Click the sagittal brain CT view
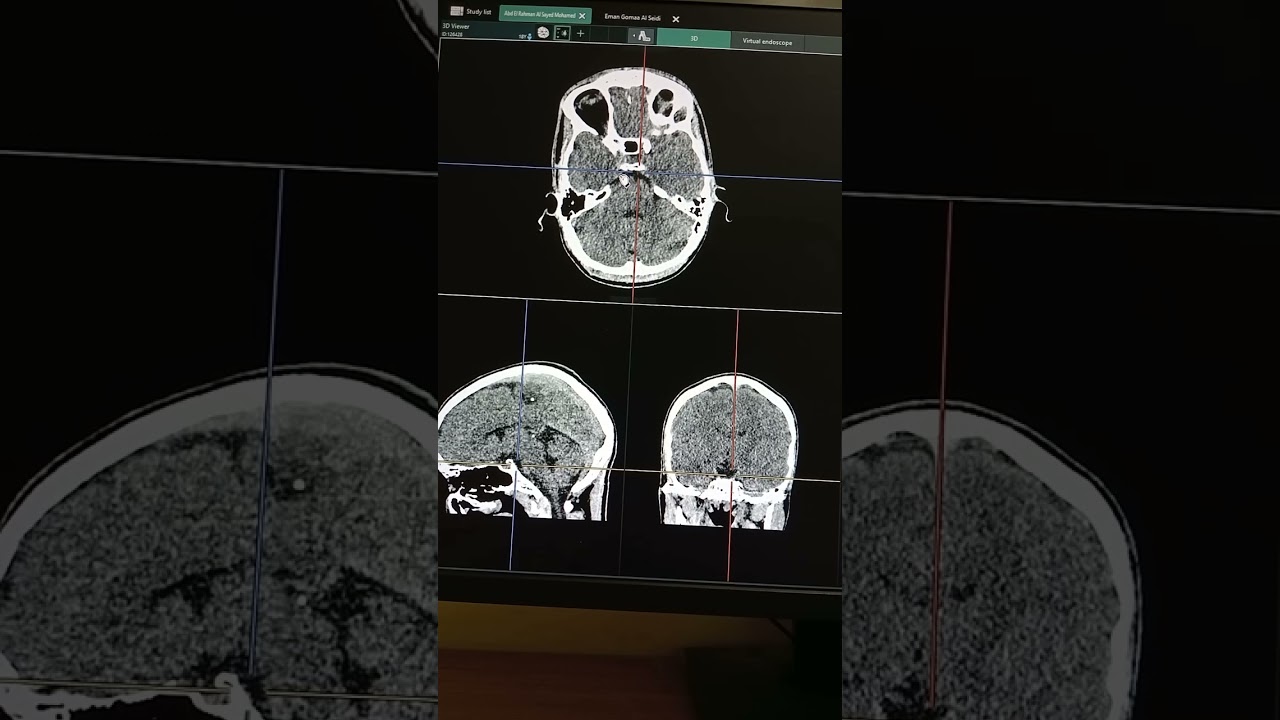Viewport: 1280px width, 720px height. click(x=527, y=442)
